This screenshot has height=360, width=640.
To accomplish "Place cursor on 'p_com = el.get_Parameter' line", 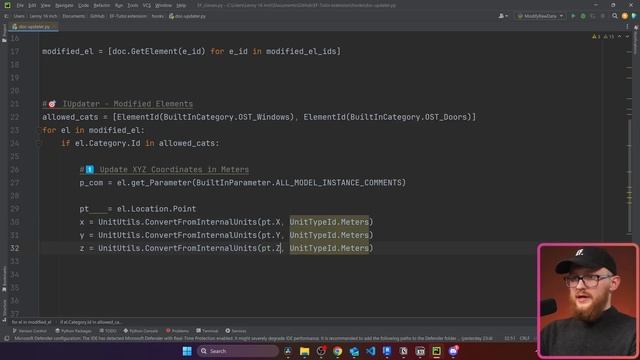I will 242,182.
